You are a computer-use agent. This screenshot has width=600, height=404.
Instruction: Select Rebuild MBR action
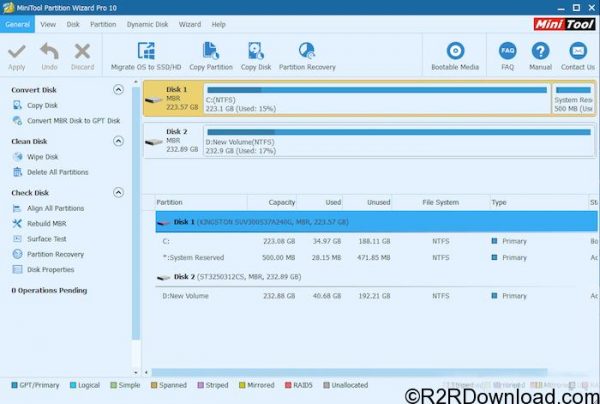pos(46,223)
